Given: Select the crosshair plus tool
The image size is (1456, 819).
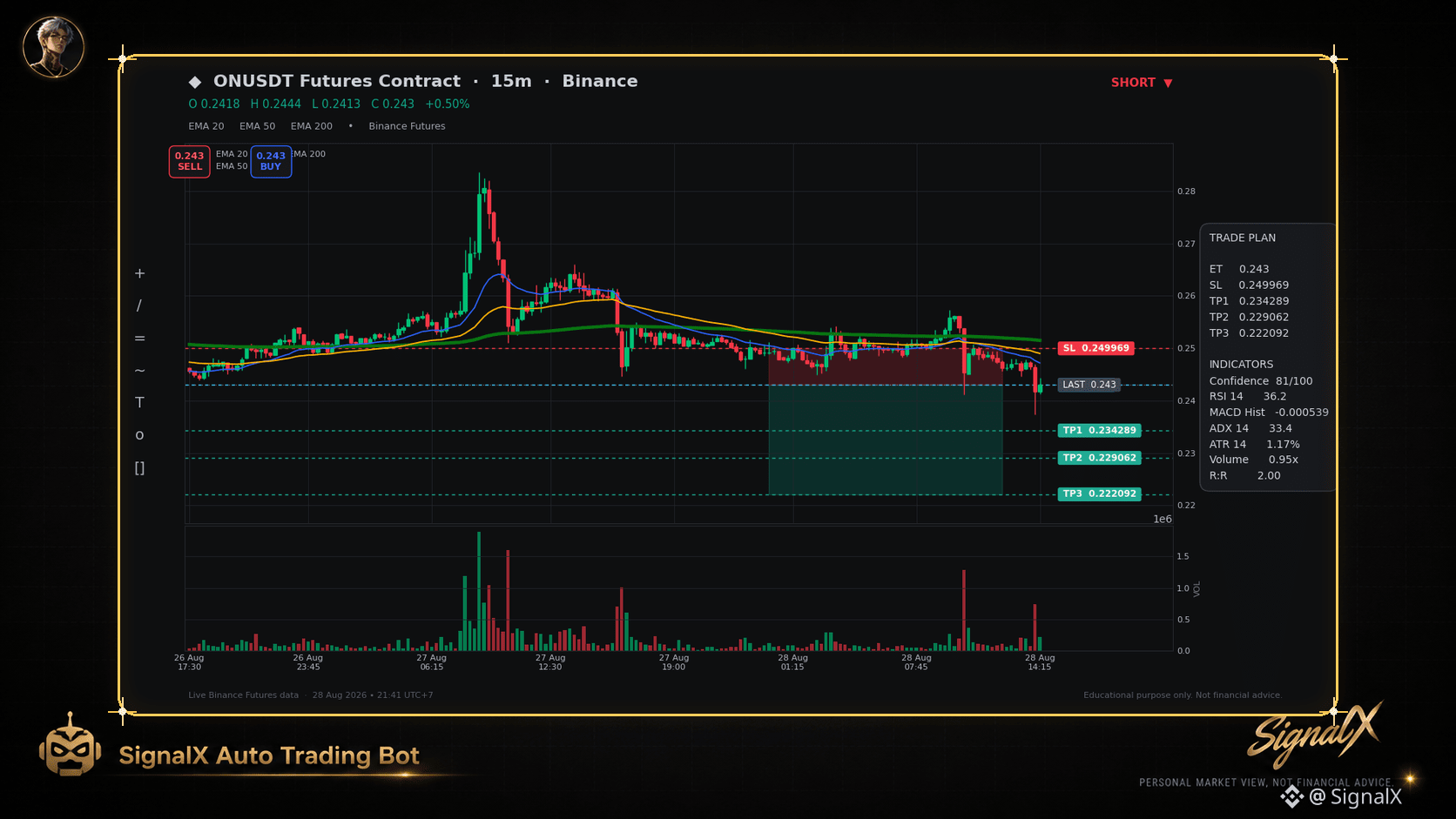Looking at the screenshot, I should (139, 273).
